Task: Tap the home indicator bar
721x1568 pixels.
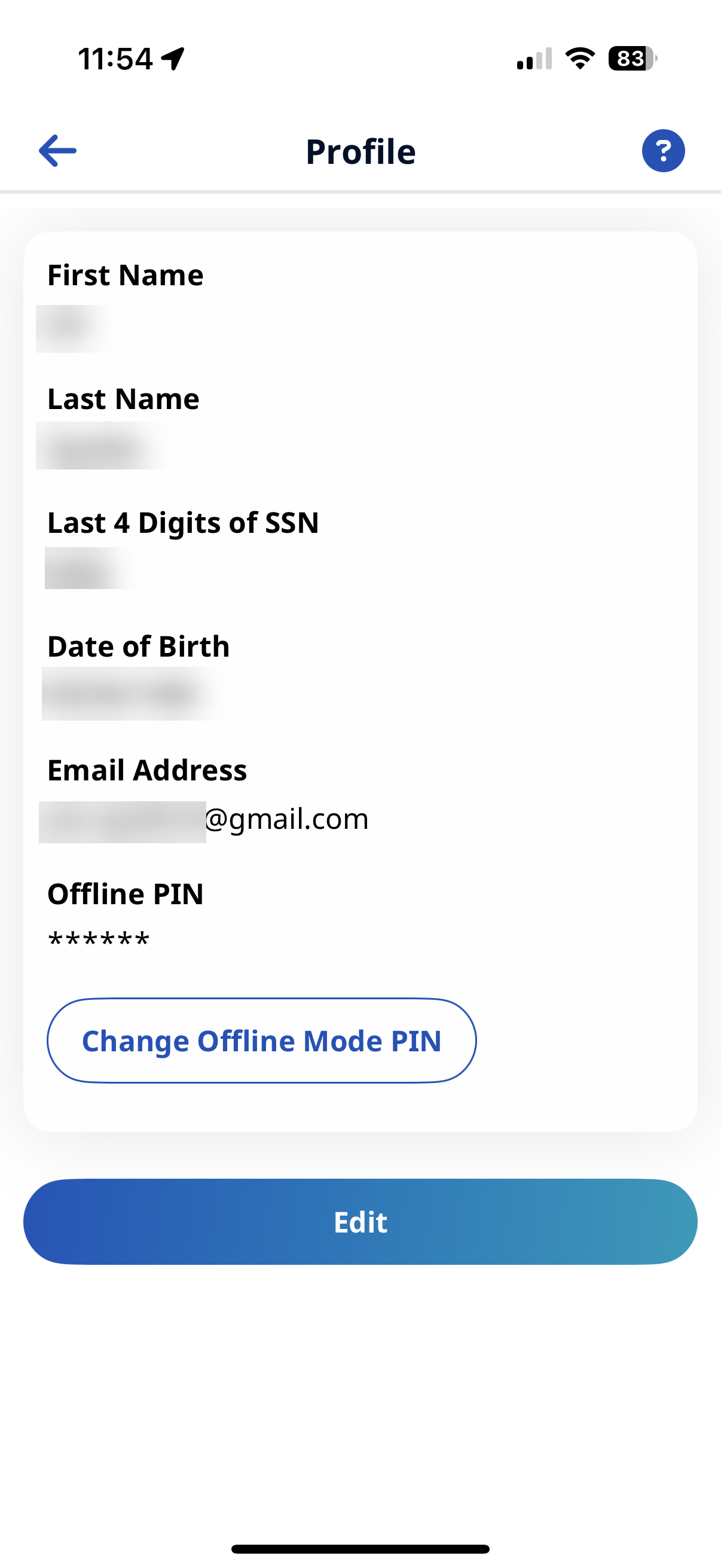Action: click(360, 1549)
